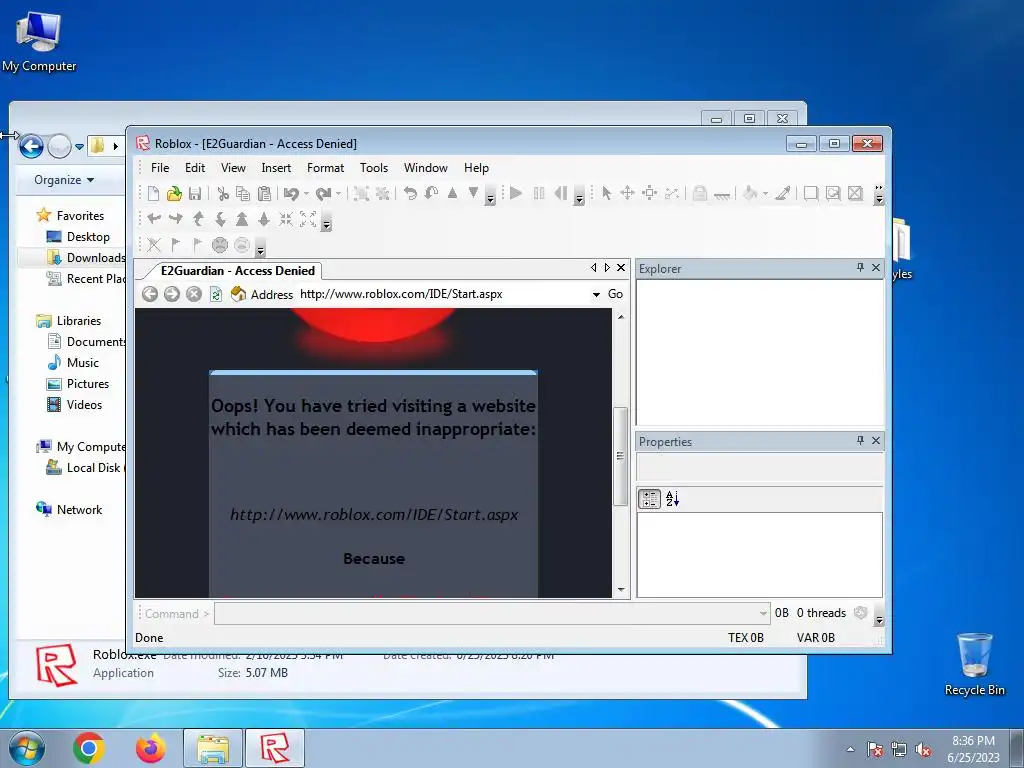Open the Undo history dropdown arrow
The height and width of the screenshot is (768, 1024).
pyautogui.click(x=306, y=193)
